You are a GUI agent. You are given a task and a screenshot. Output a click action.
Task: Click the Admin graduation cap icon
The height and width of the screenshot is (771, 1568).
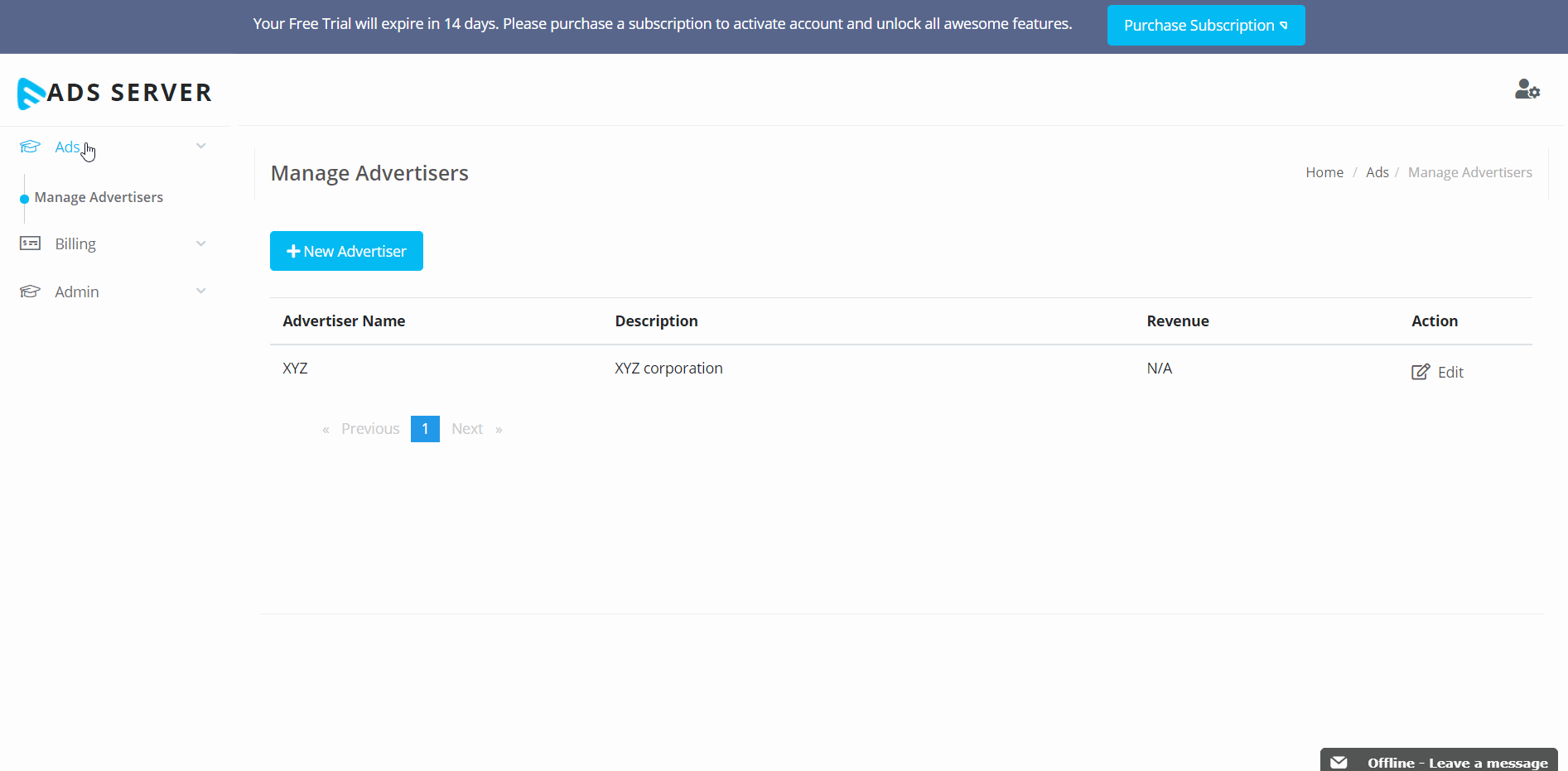click(x=30, y=292)
